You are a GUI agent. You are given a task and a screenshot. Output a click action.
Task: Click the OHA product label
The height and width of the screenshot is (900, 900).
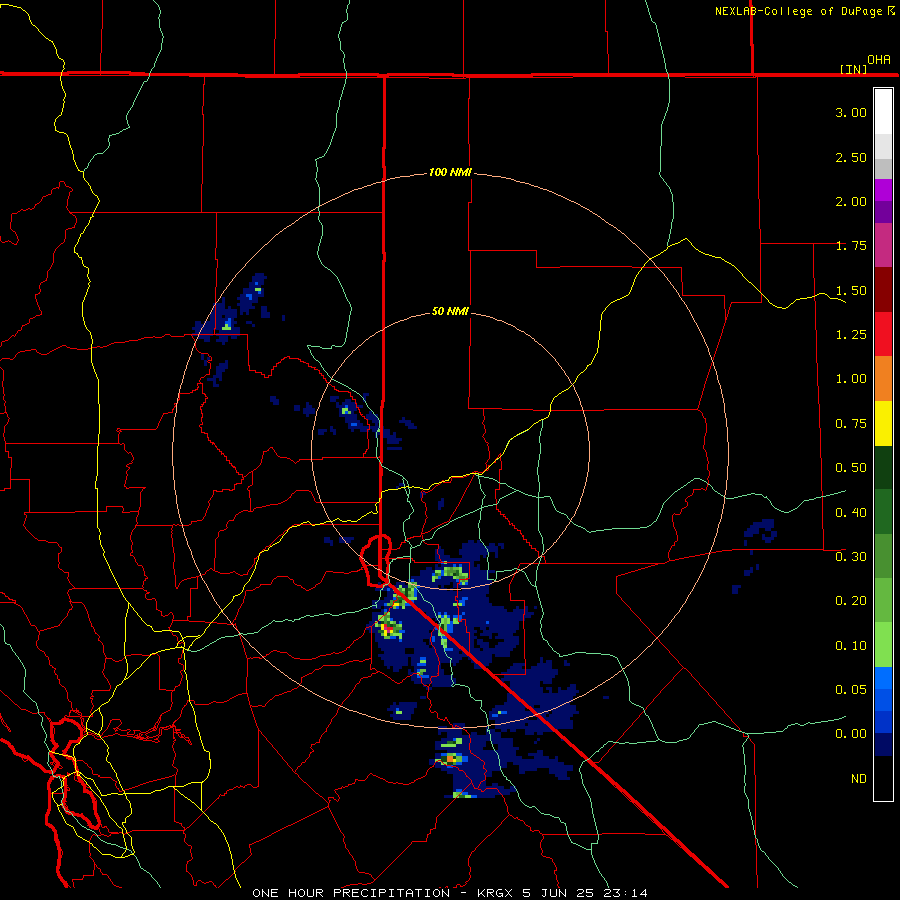(879, 59)
